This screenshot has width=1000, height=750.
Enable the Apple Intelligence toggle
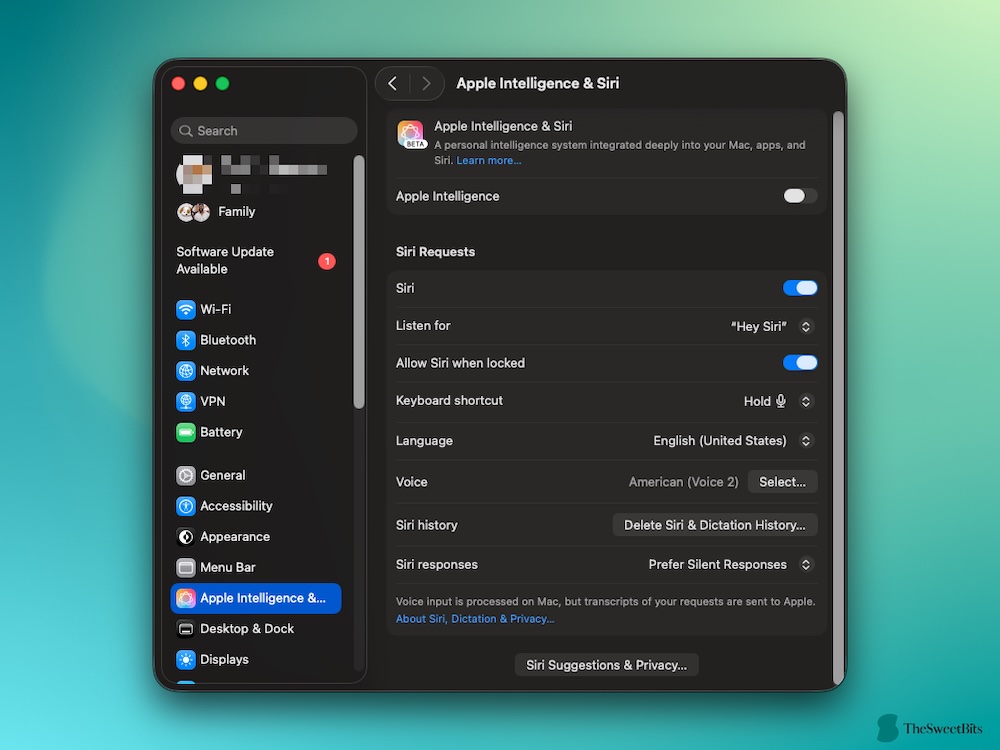(x=800, y=196)
